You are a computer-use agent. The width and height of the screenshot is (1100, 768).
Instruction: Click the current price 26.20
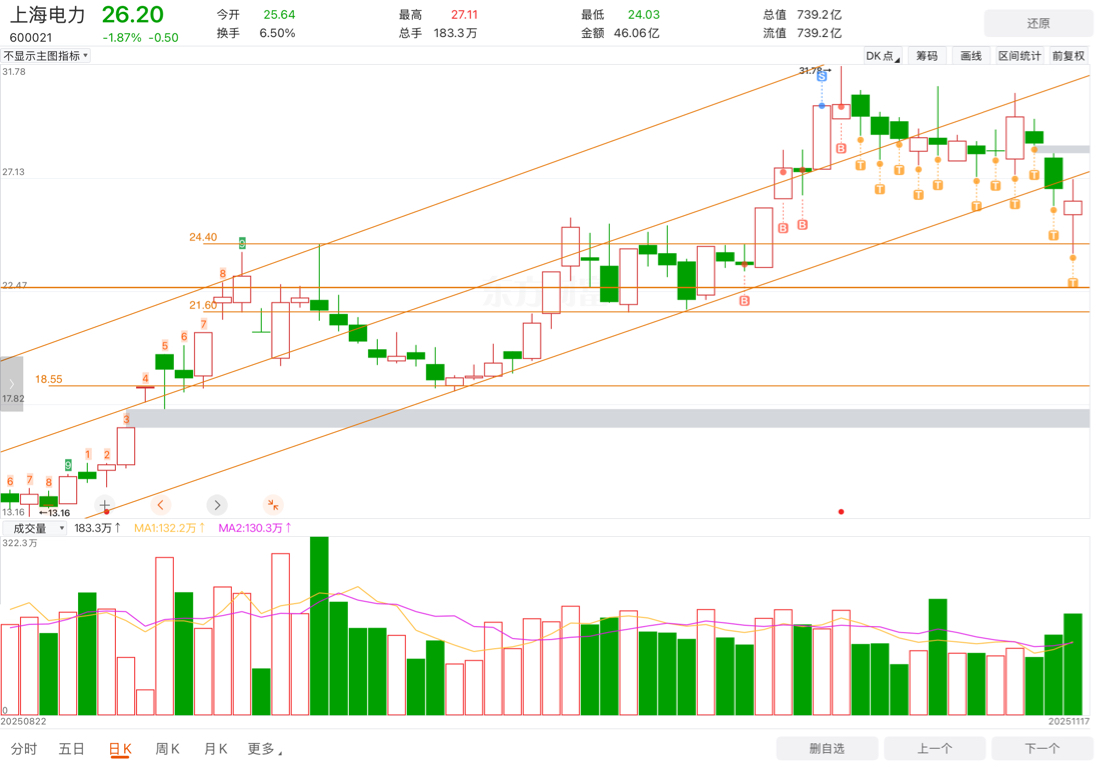pyautogui.click(x=133, y=14)
